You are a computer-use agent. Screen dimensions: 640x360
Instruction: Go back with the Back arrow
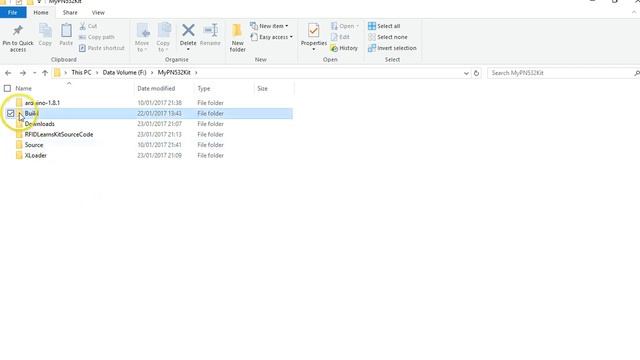click(x=8, y=73)
